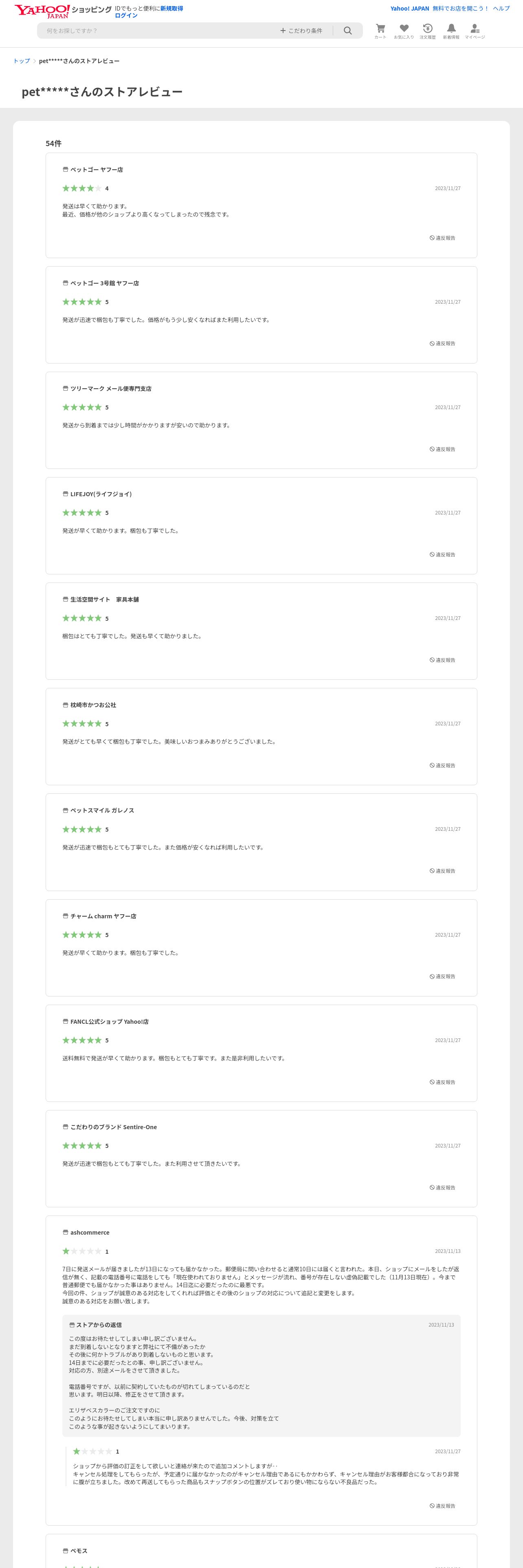This screenshot has width=523, height=1568.
Task: Open the My Page person icon
Action: coord(475,31)
